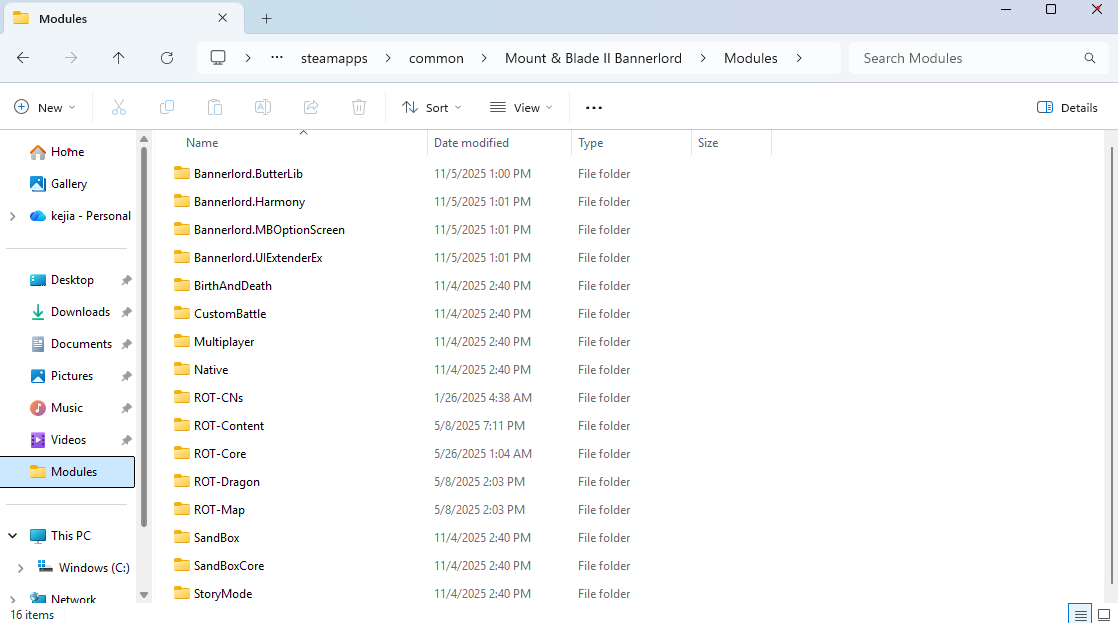Image resolution: width=1118 pixels, height=623 pixels.
Task: Switch to details list view in status bar
Action: pos(1079,613)
